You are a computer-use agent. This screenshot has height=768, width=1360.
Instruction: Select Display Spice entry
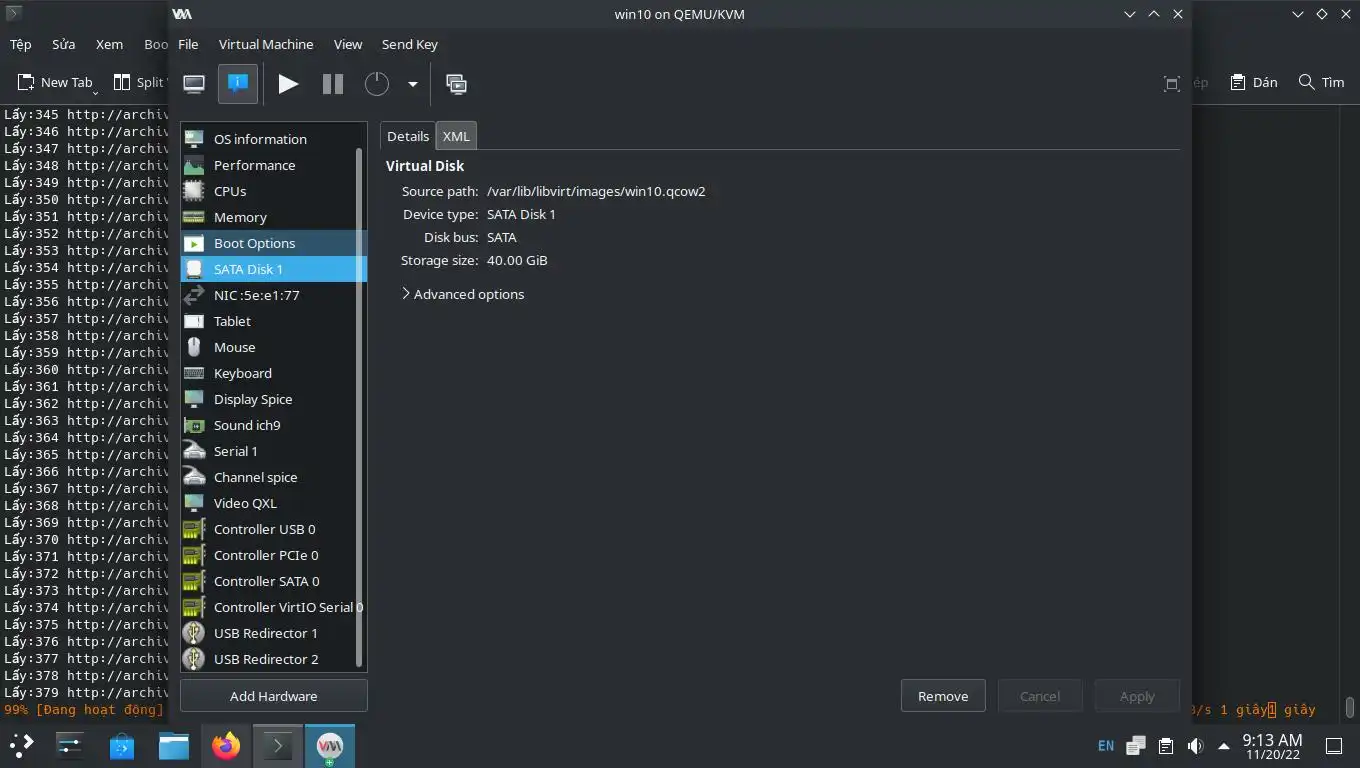273,399
